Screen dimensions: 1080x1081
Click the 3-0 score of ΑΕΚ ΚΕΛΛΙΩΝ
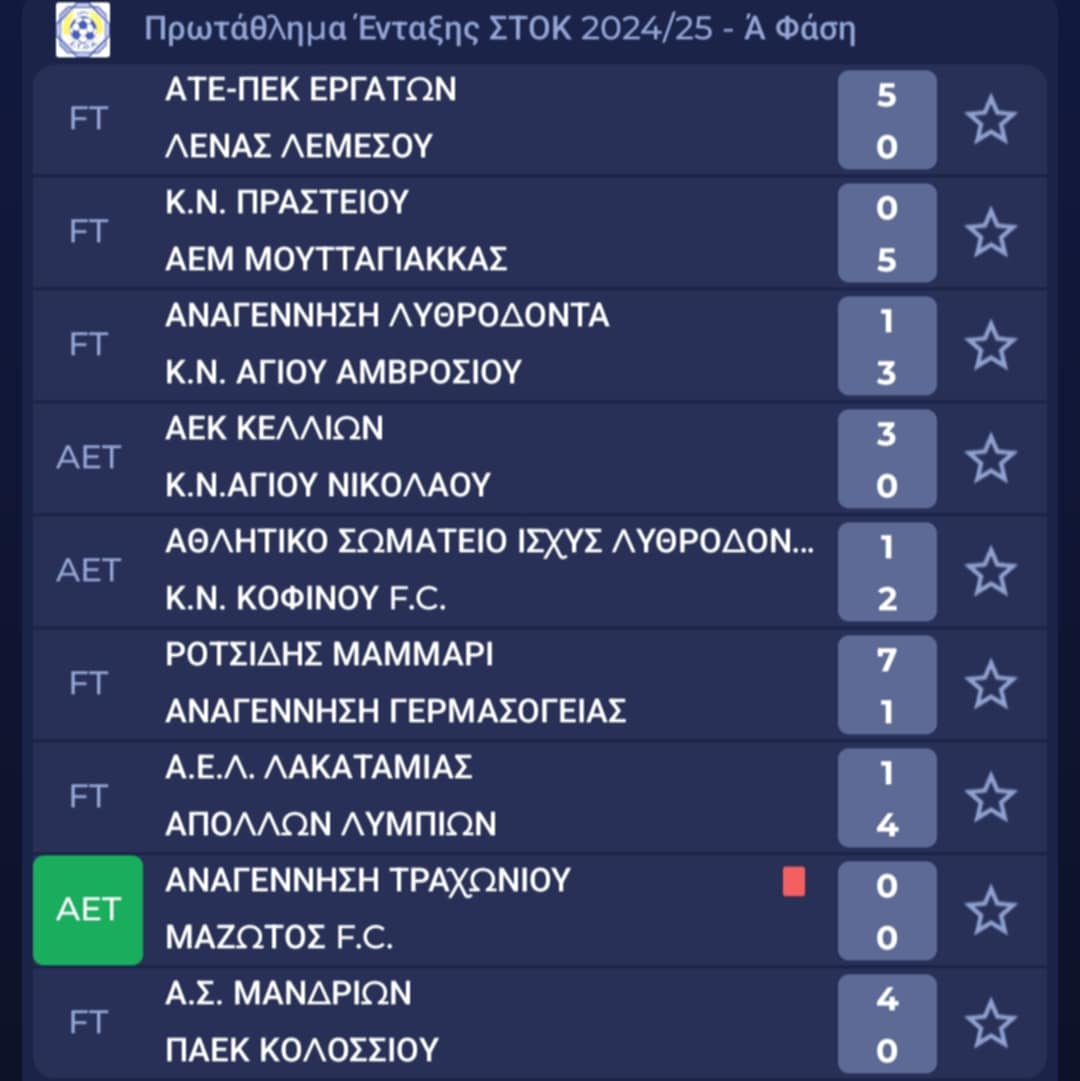tap(887, 459)
